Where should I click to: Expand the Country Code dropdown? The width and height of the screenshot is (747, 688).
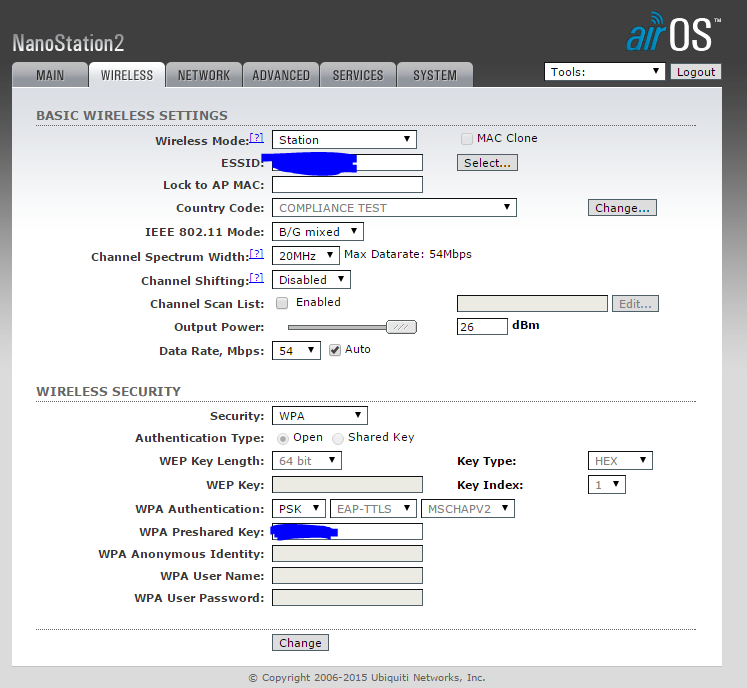click(394, 208)
